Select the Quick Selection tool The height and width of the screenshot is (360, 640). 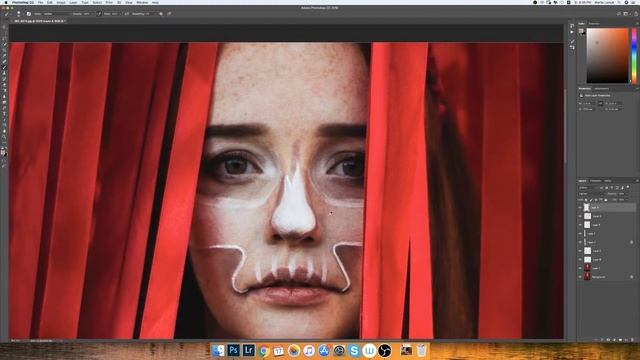pyautogui.click(x=4, y=44)
